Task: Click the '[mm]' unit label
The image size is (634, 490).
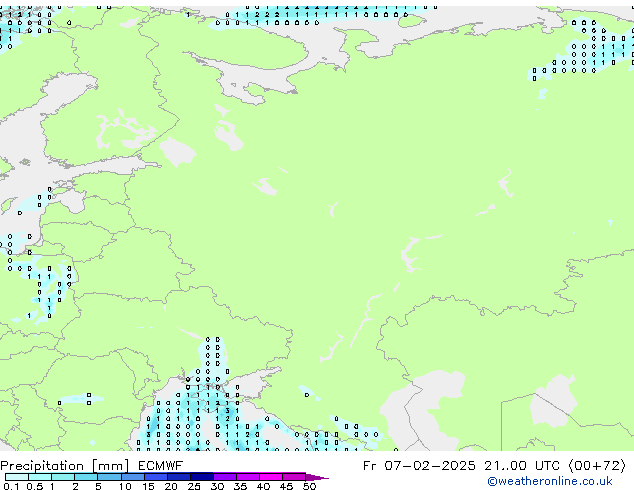Action: click(110, 466)
